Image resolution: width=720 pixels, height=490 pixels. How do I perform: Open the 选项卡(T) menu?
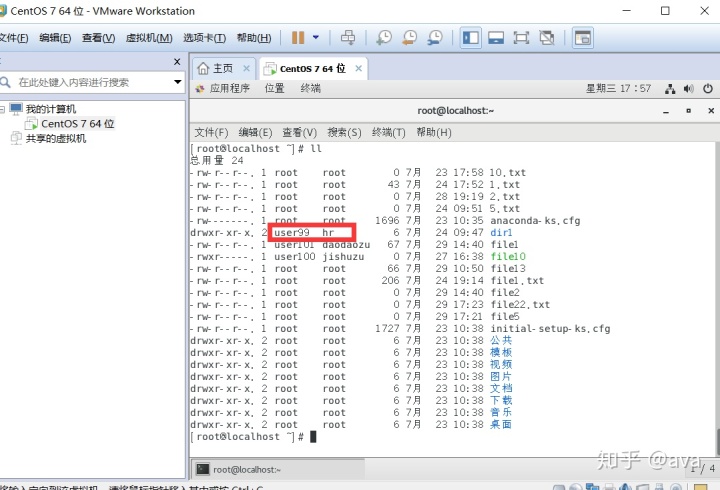pos(205,38)
